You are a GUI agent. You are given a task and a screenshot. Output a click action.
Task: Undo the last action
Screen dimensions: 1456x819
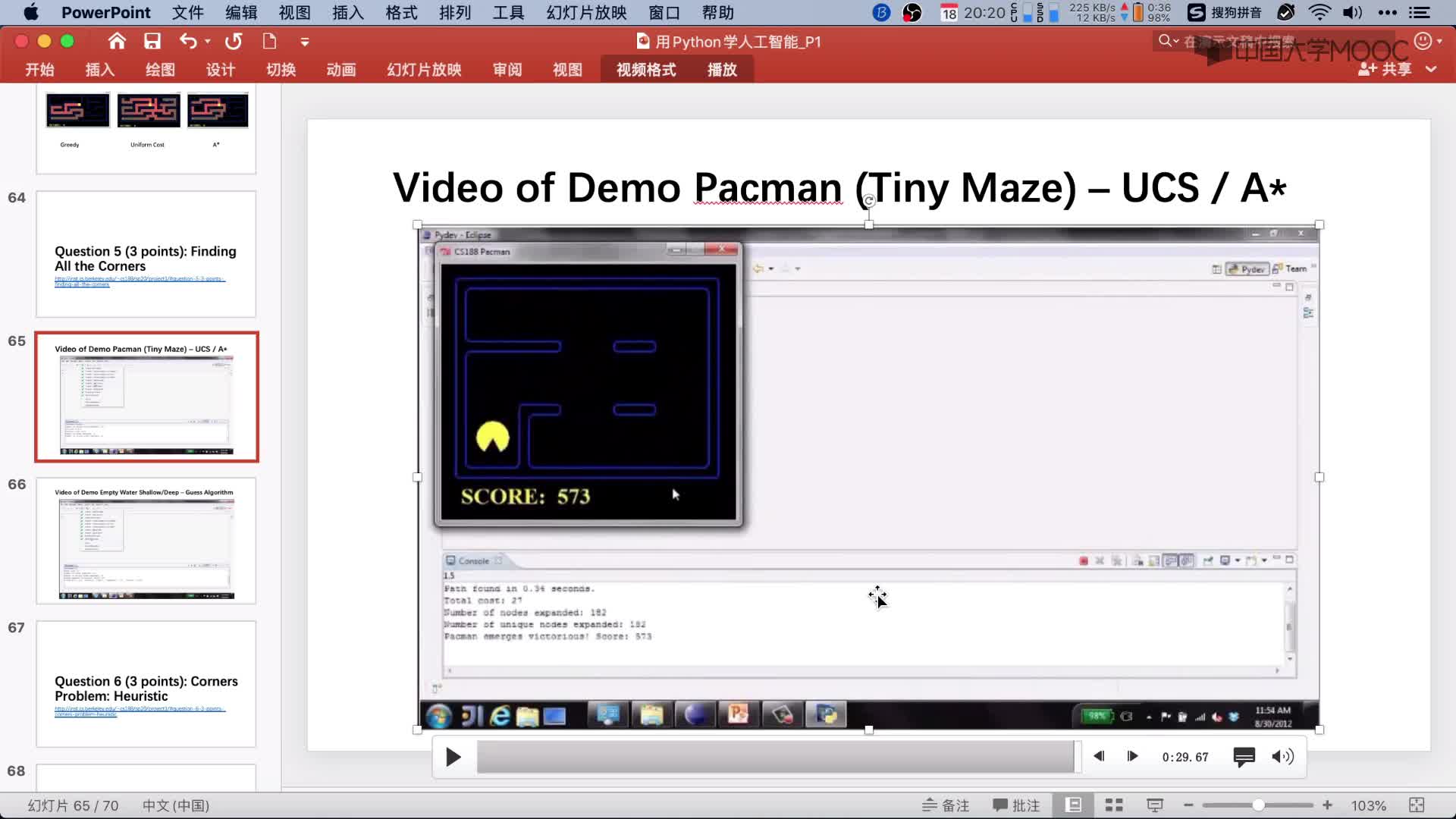pyautogui.click(x=188, y=41)
